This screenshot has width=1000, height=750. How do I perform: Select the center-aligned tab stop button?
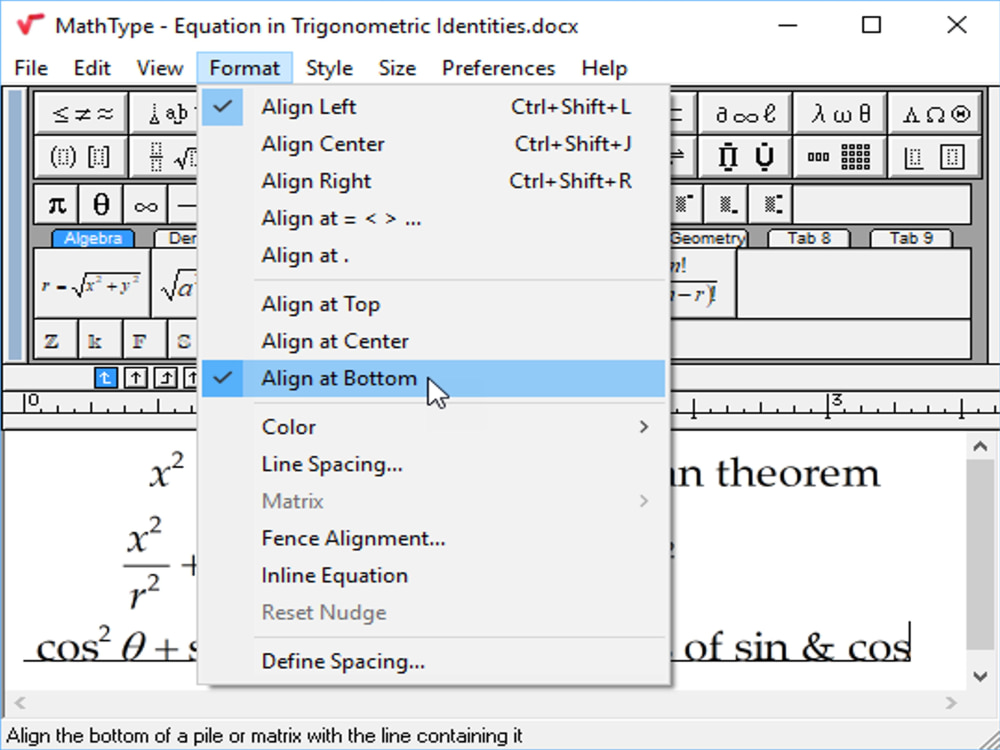[x=135, y=378]
